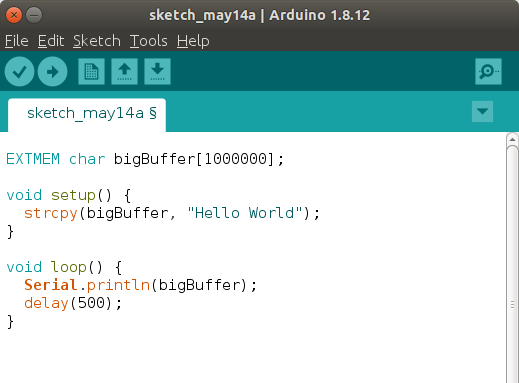Open a sketch using up-arrow icon
Screen dimensions: 519x383
124,71
